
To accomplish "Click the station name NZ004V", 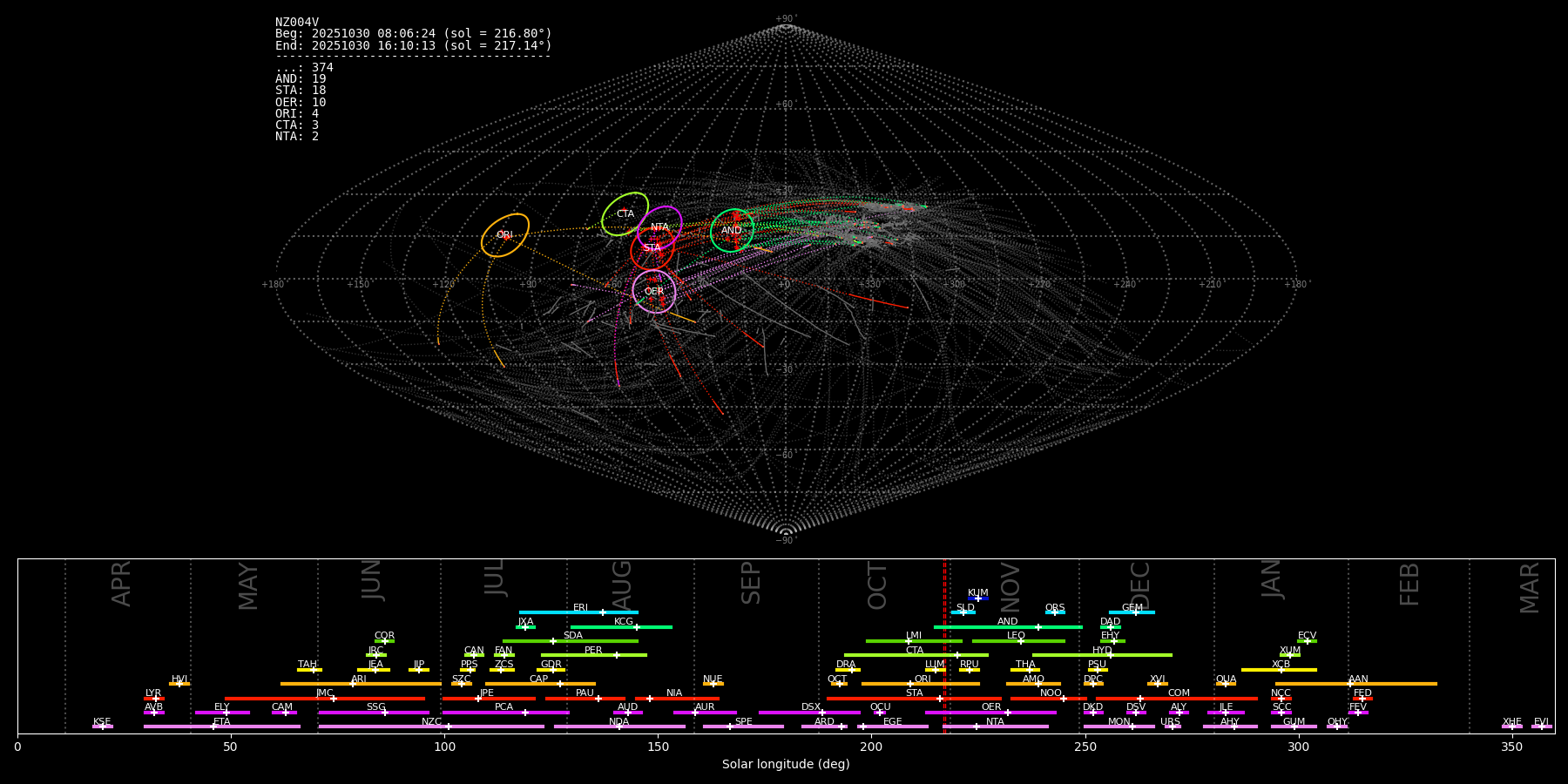I will click(x=297, y=23).
